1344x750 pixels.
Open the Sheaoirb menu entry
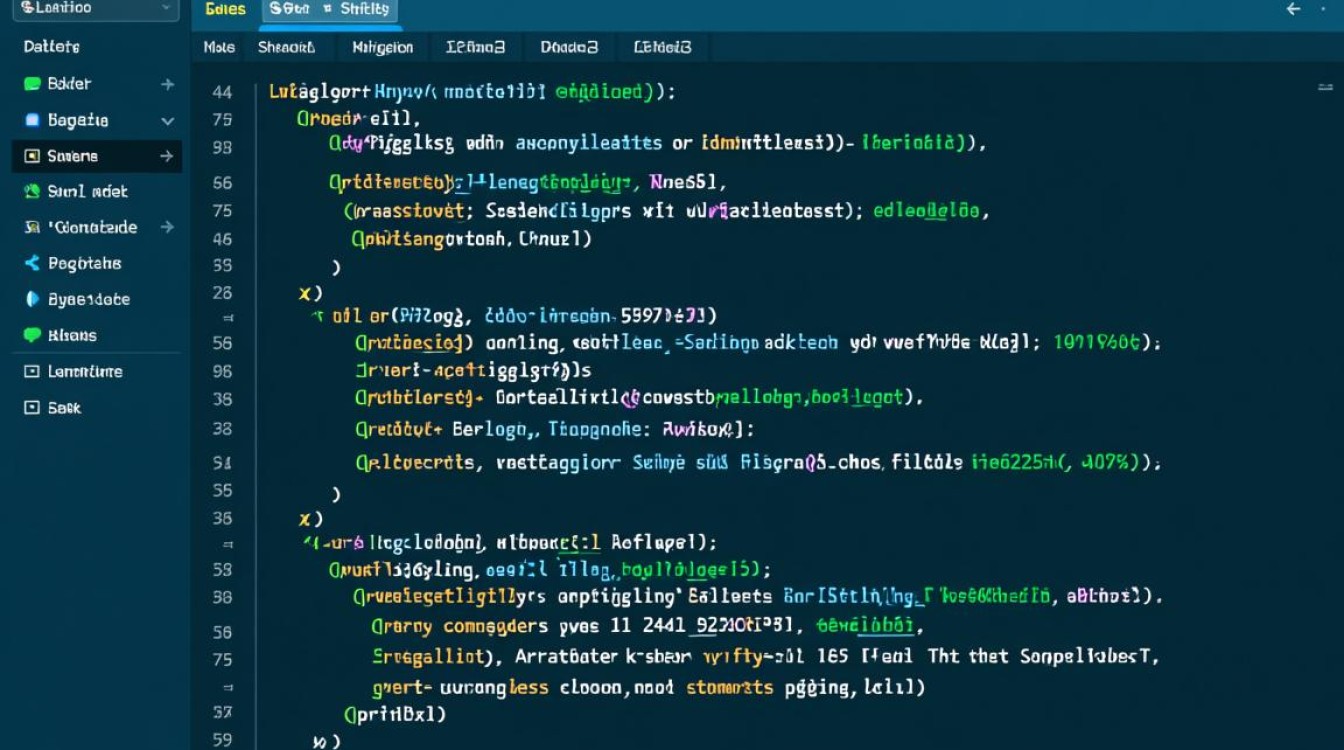(x=287, y=47)
